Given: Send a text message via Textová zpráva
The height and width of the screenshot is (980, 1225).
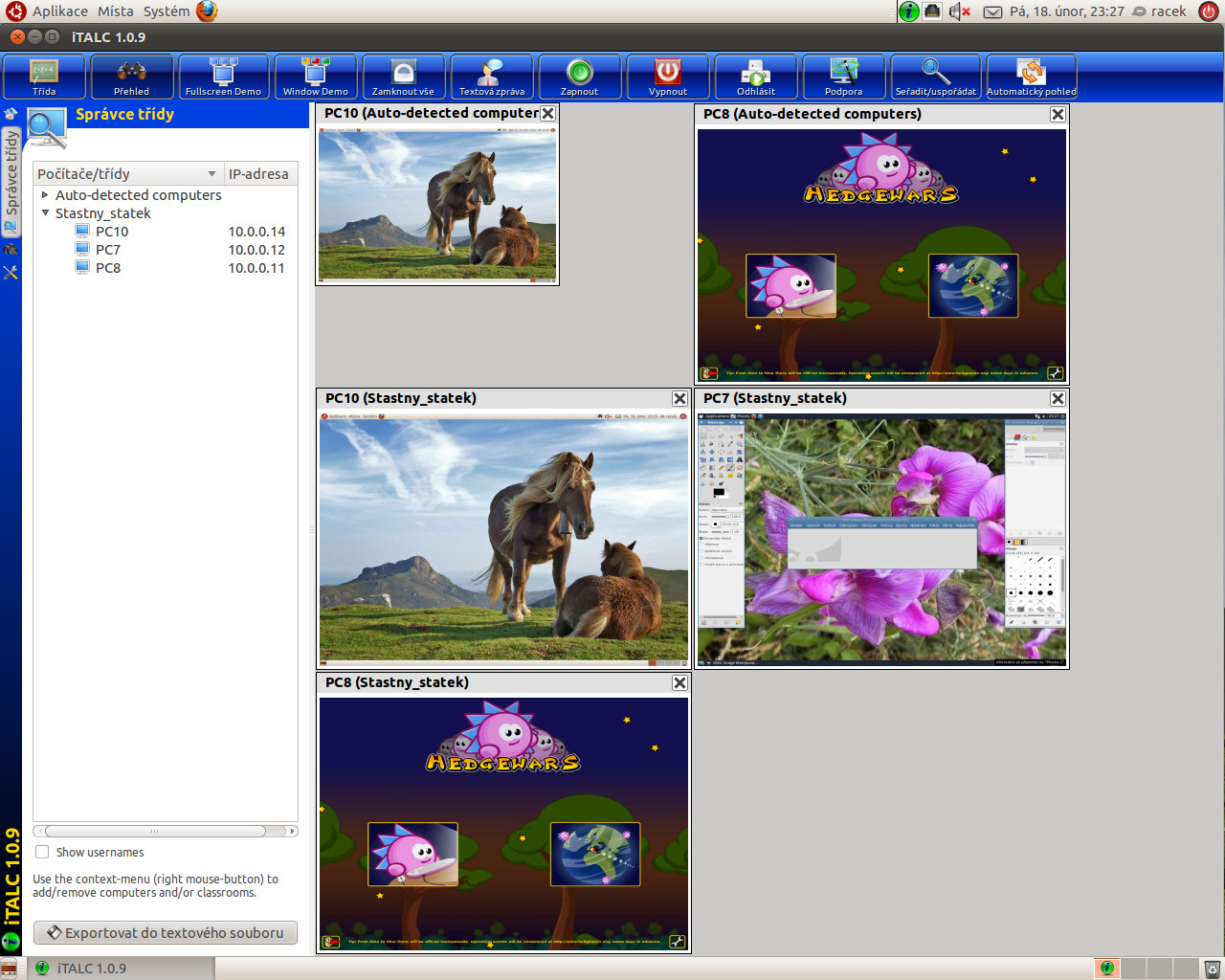Looking at the screenshot, I should pyautogui.click(x=491, y=77).
